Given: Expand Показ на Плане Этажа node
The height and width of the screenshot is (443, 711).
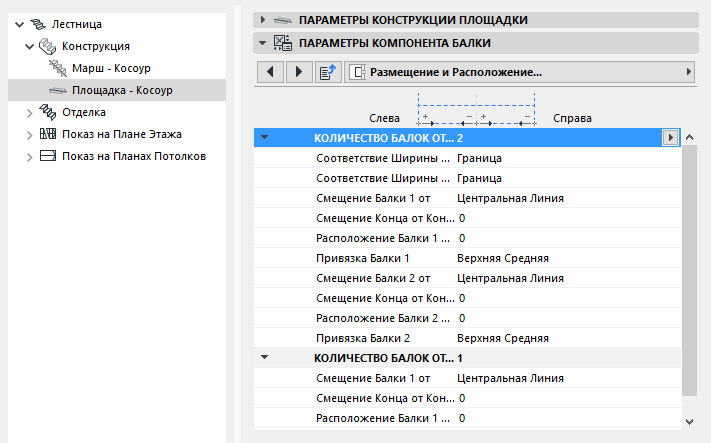Looking at the screenshot, I should point(29,135).
